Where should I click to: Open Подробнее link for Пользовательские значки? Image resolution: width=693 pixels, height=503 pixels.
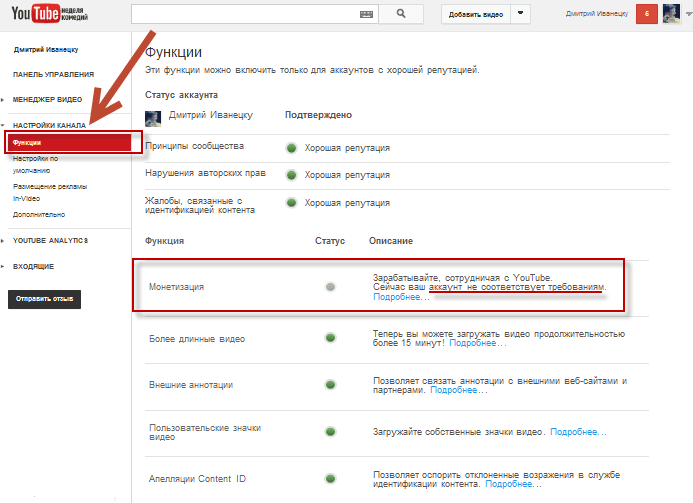(578, 432)
